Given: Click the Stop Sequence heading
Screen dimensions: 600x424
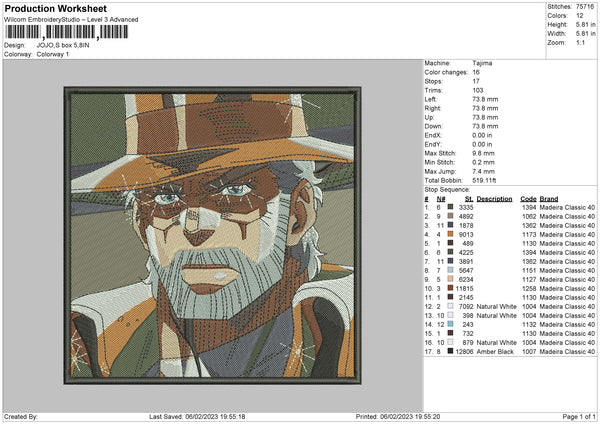Looking at the screenshot, I should tap(448, 188).
